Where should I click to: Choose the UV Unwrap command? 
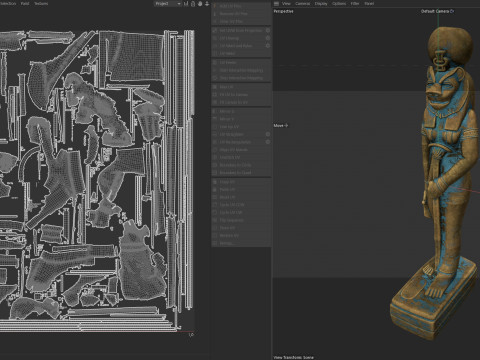238,38
